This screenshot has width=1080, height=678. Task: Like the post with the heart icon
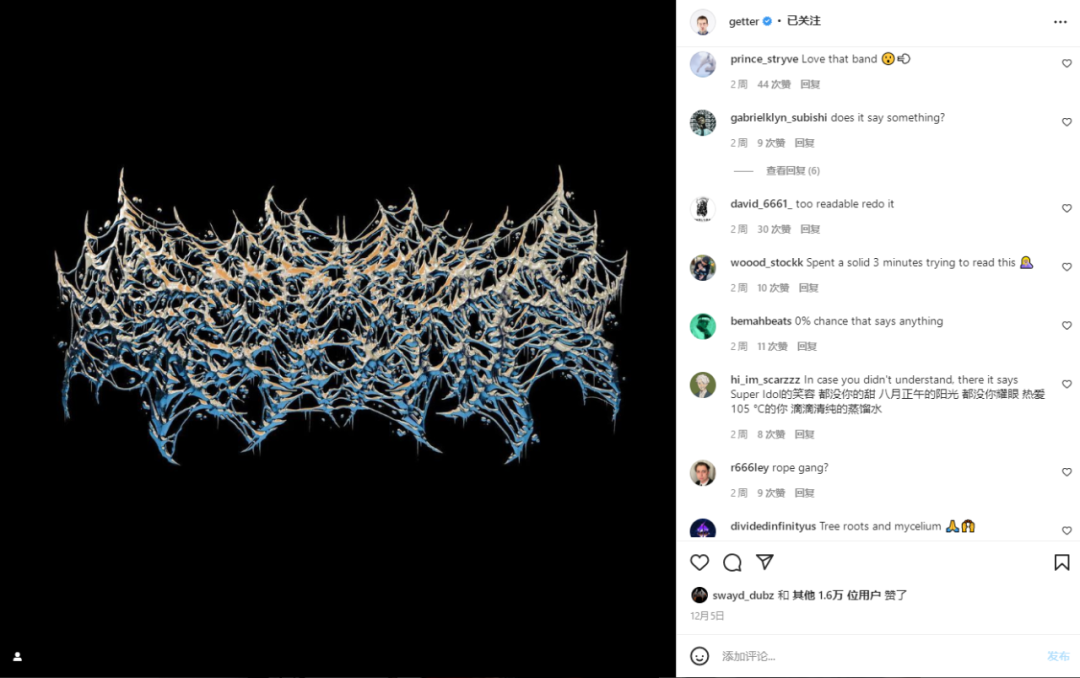click(x=699, y=562)
